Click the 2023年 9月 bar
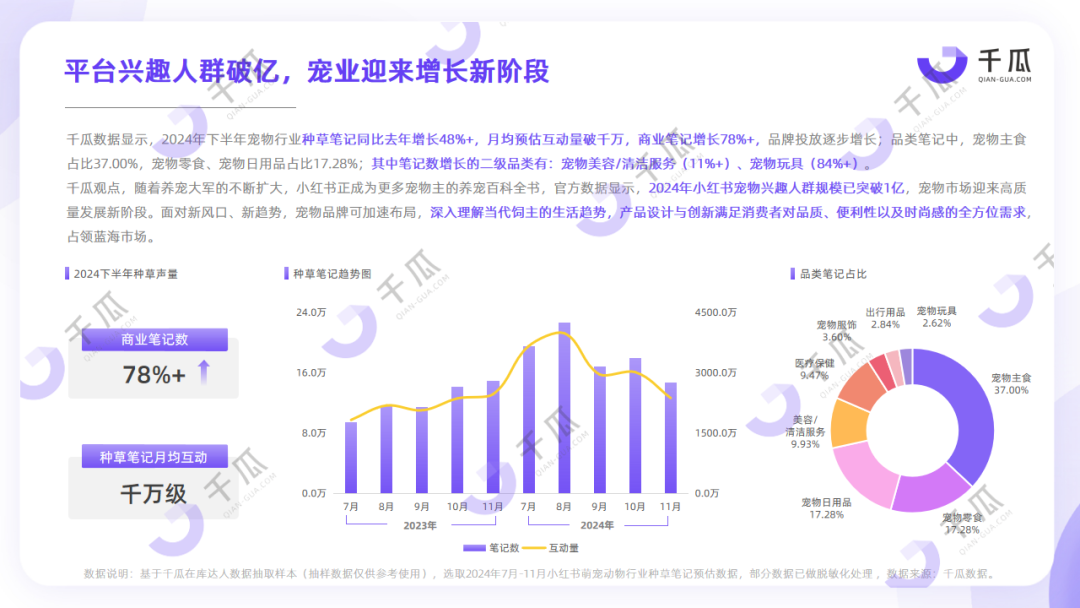 (422, 450)
